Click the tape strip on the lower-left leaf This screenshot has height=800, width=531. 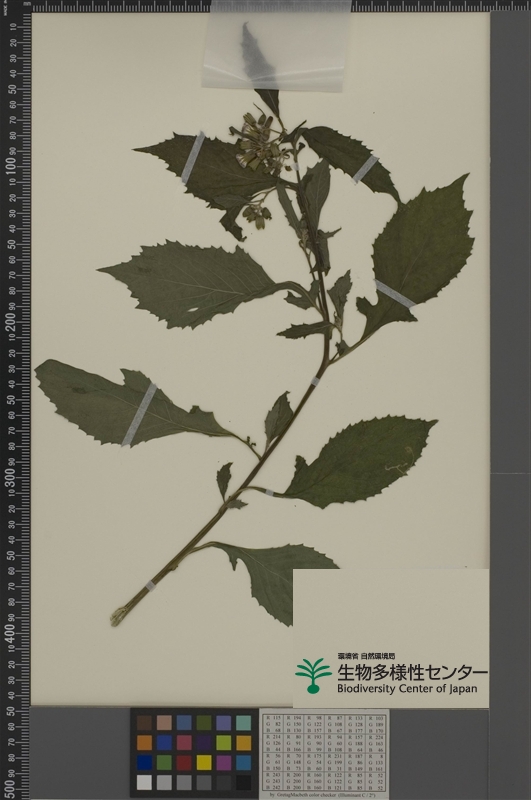pyautogui.click(x=139, y=415)
